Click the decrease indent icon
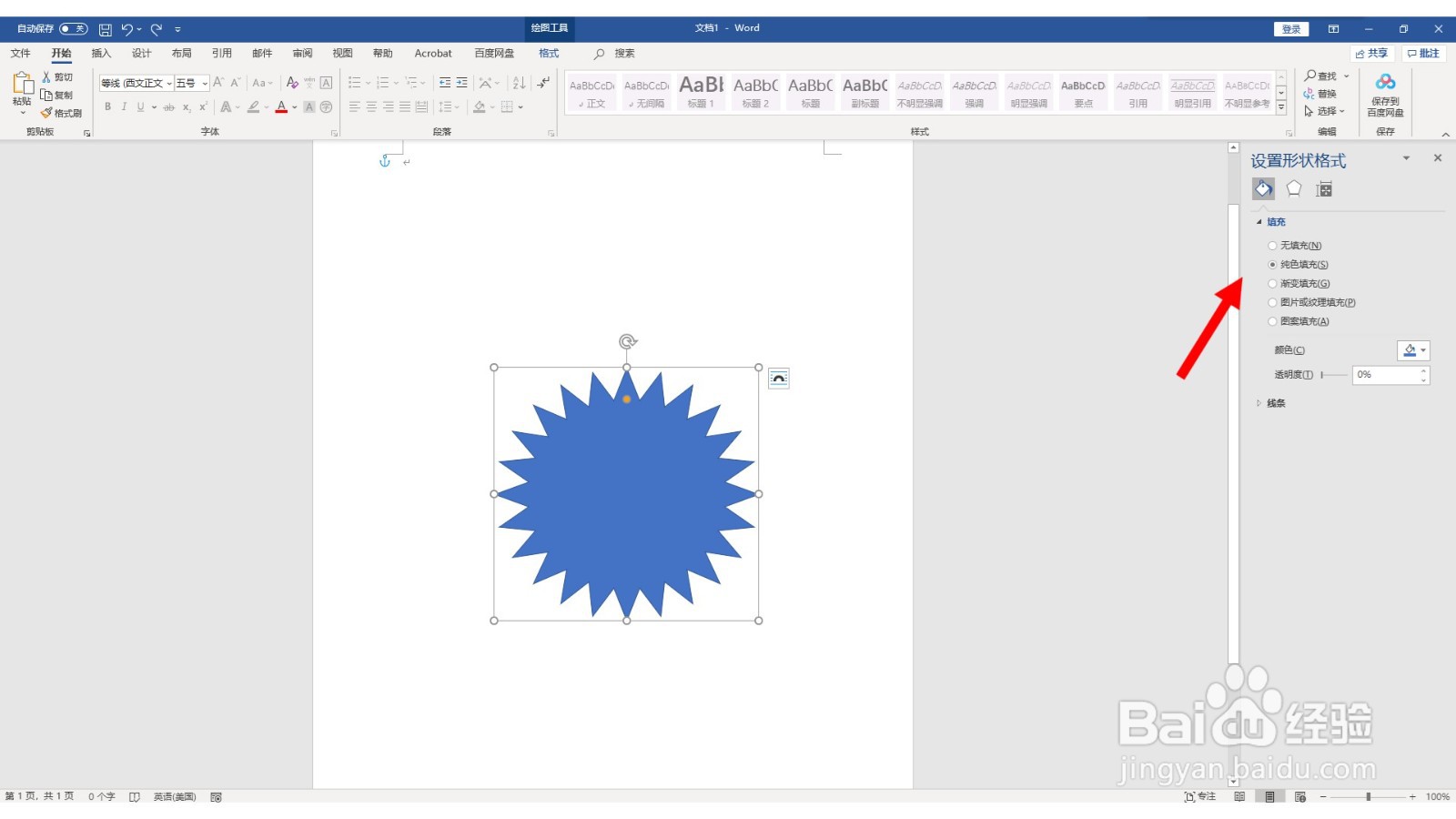The image size is (1456, 819). pos(445,83)
